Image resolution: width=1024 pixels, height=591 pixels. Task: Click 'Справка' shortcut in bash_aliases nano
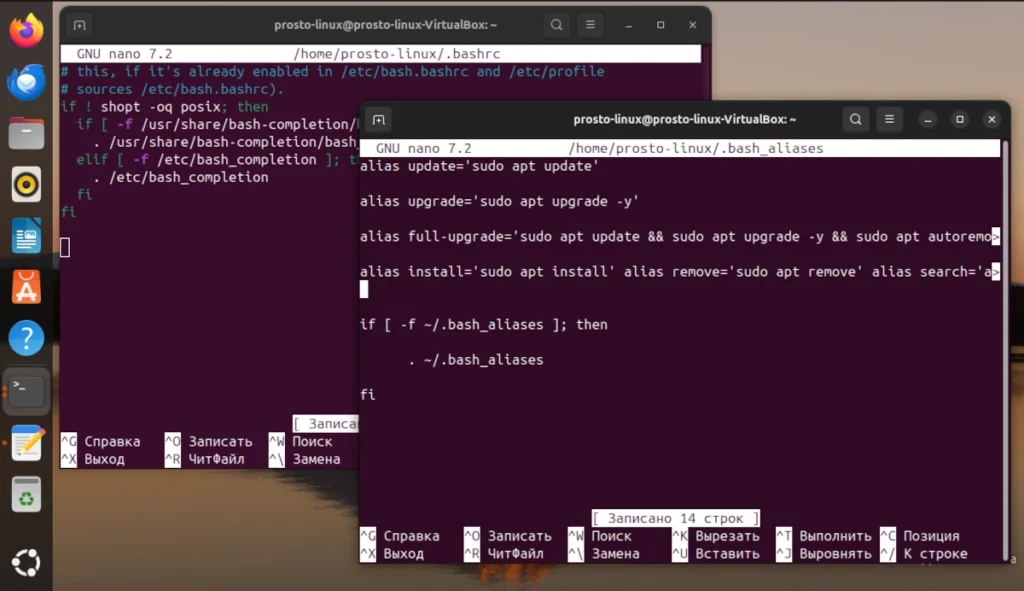click(x=400, y=536)
